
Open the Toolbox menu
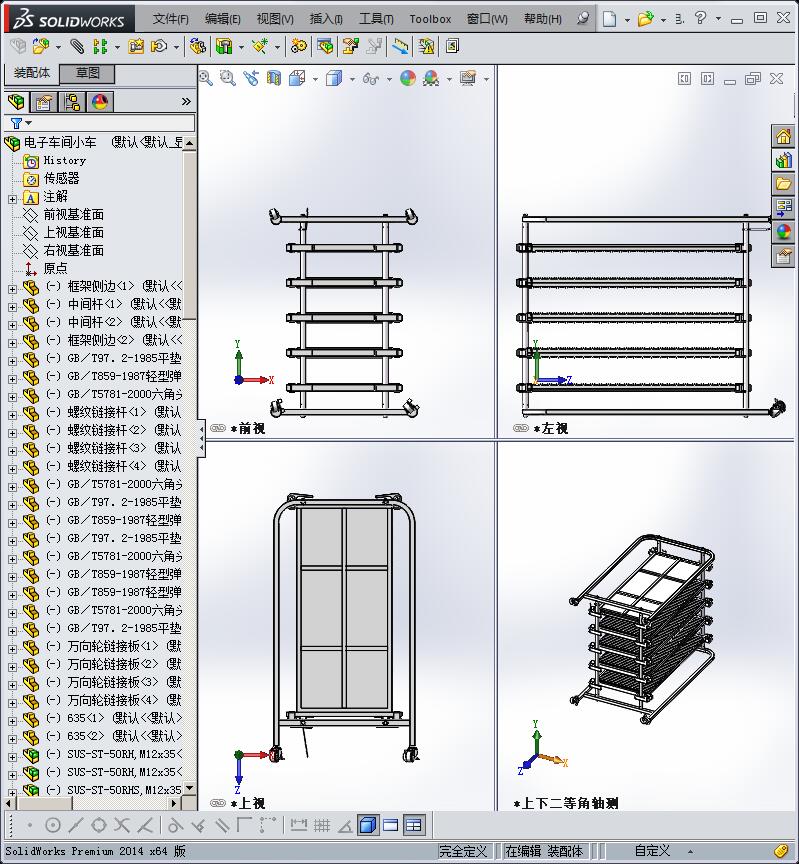click(430, 19)
